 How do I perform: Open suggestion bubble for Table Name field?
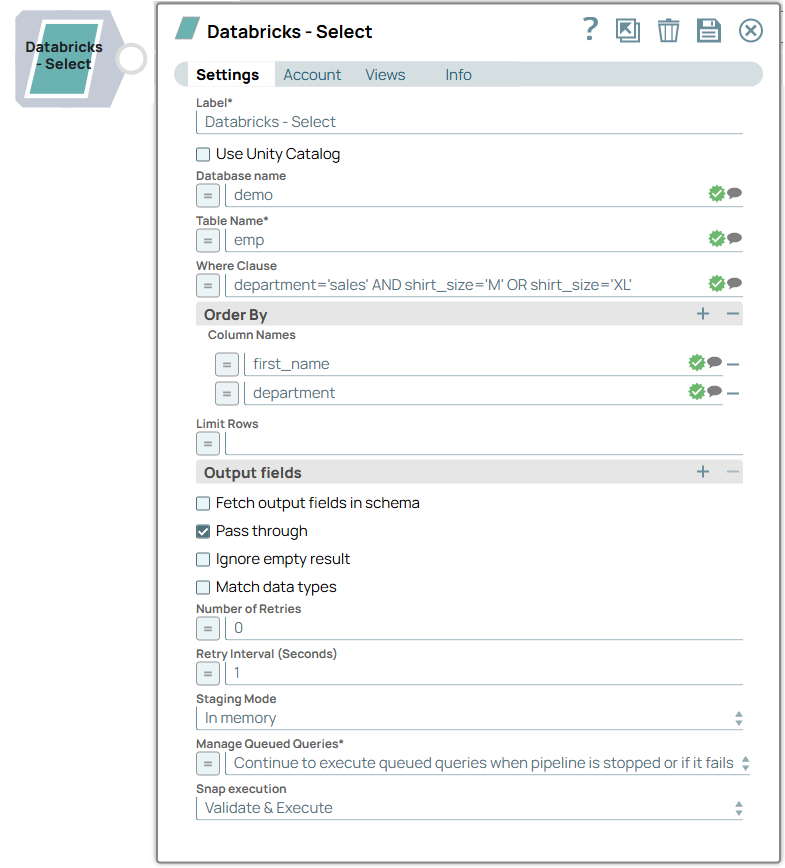point(735,239)
